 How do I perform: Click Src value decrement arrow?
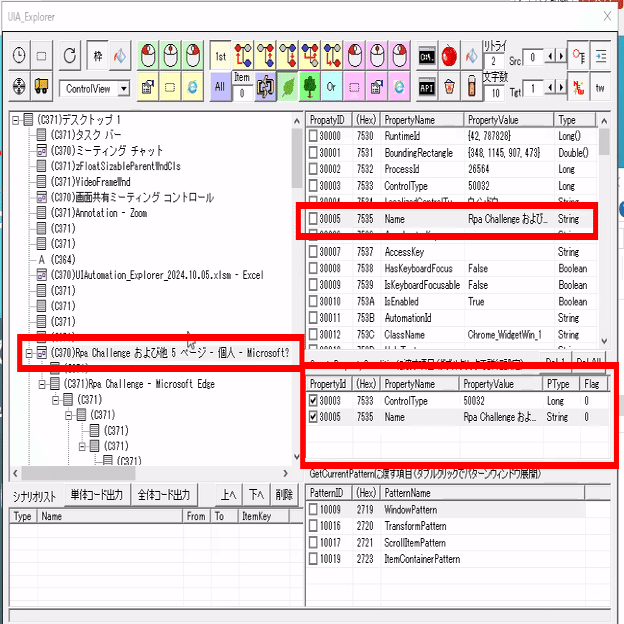tap(550, 56)
